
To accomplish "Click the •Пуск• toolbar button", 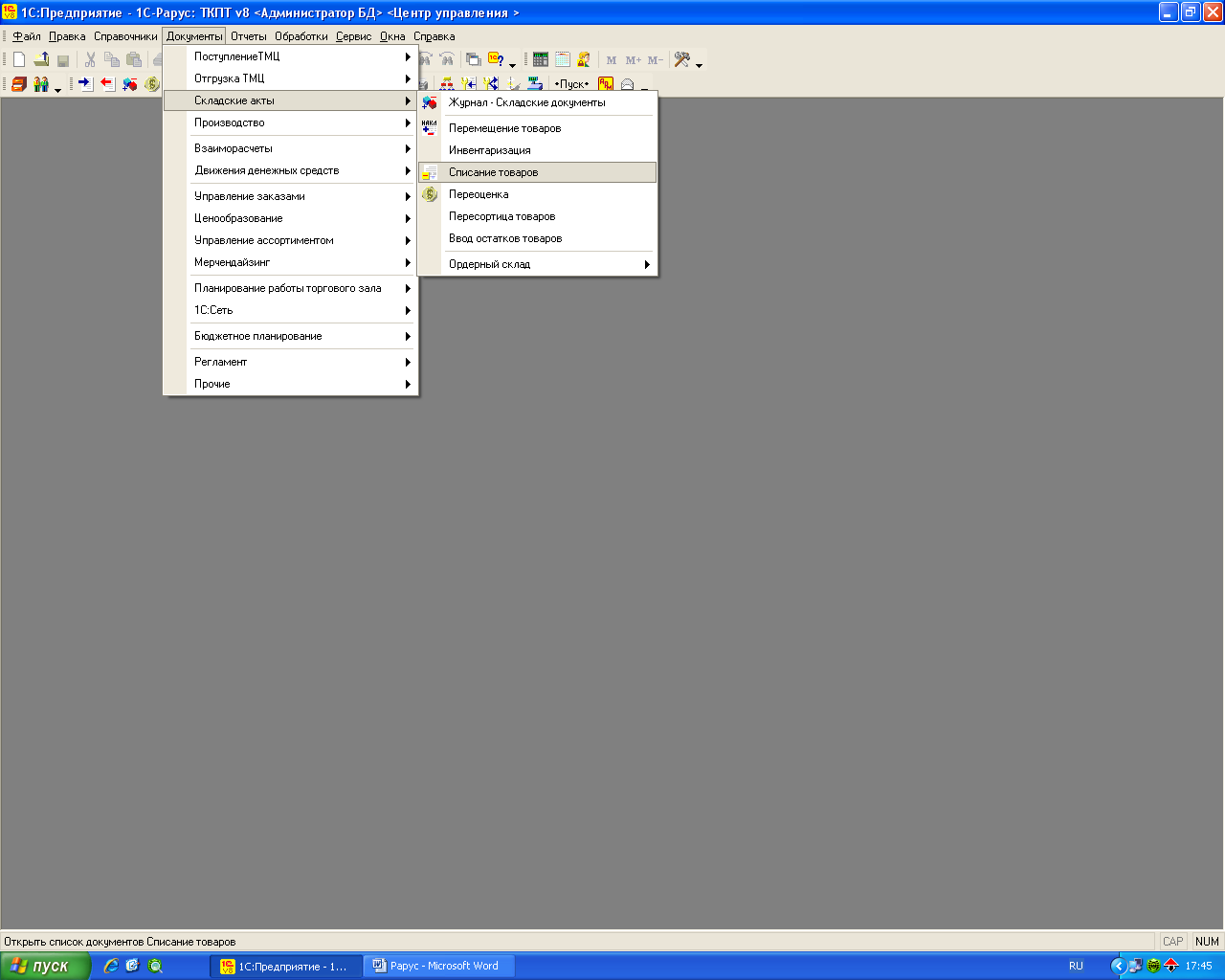I will [x=572, y=84].
